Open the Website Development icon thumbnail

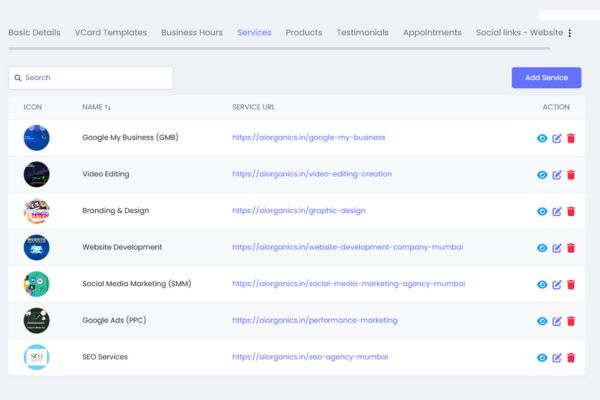coord(36,247)
